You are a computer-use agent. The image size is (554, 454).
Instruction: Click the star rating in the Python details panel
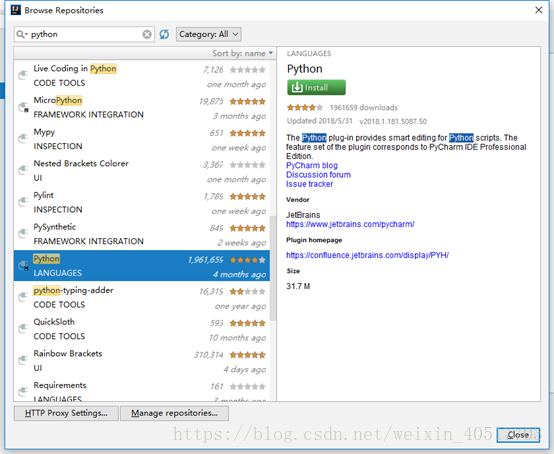pos(305,107)
